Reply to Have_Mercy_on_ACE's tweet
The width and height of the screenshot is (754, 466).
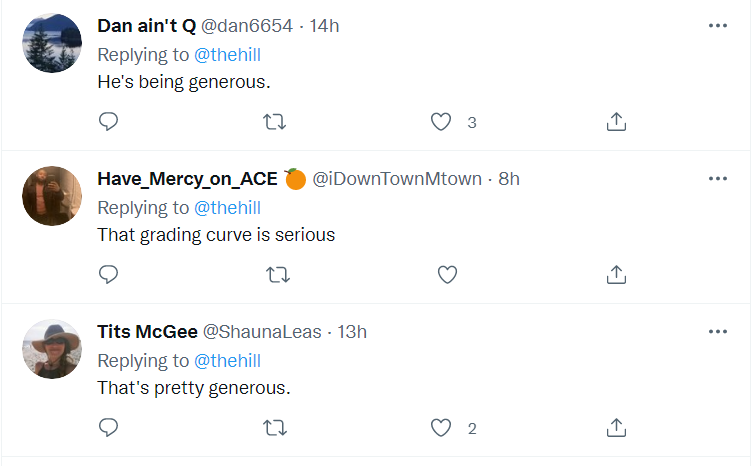[x=109, y=274]
